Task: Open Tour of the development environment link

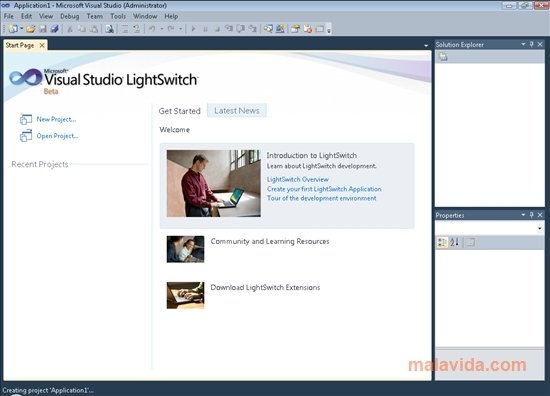Action: point(321,198)
